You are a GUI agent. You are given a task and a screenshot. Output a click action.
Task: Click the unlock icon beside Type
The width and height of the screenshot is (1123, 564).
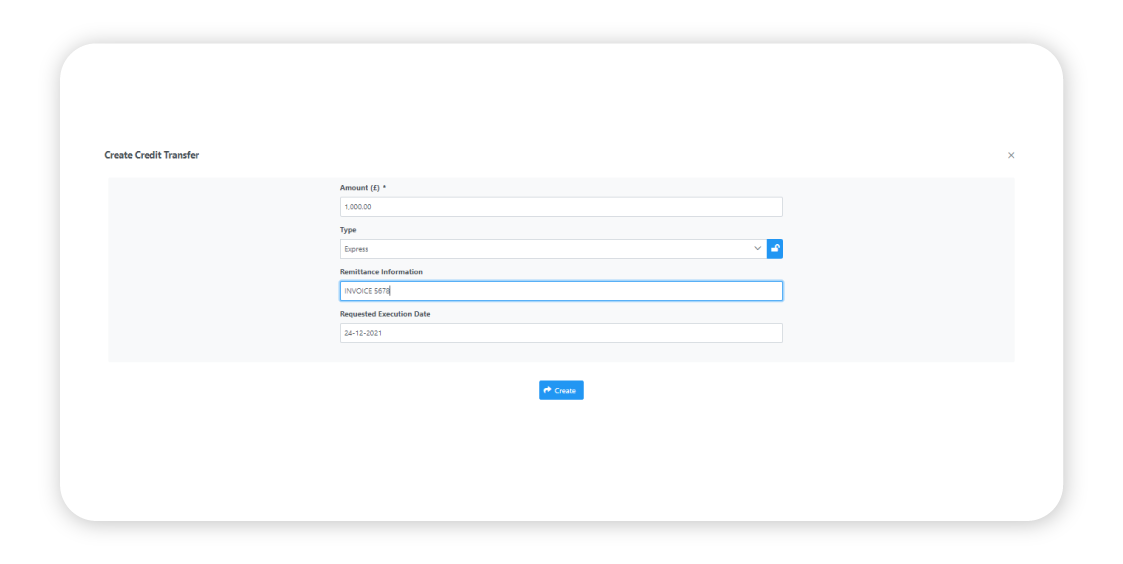point(775,249)
